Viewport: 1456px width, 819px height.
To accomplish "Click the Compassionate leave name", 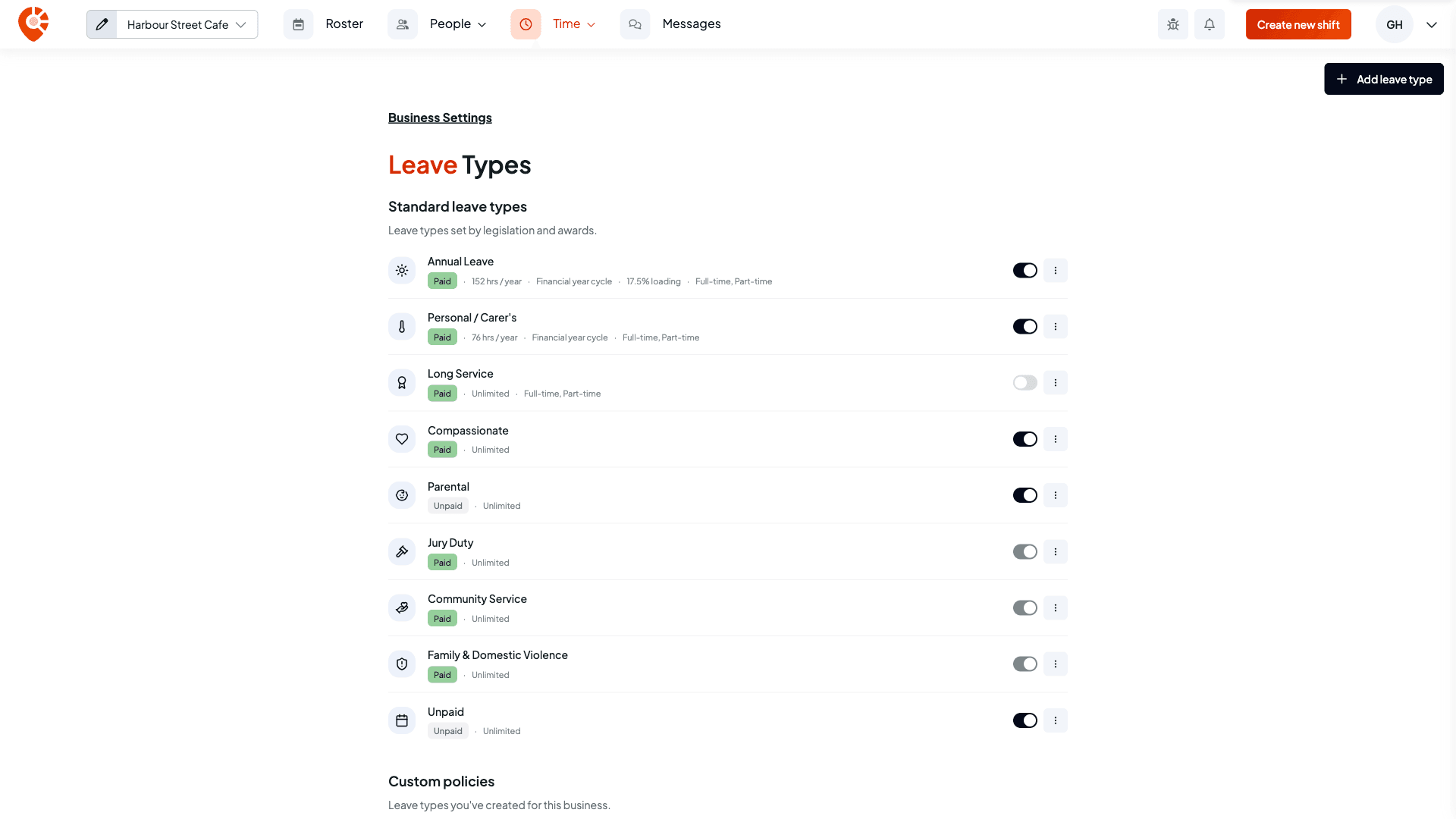I will [468, 431].
